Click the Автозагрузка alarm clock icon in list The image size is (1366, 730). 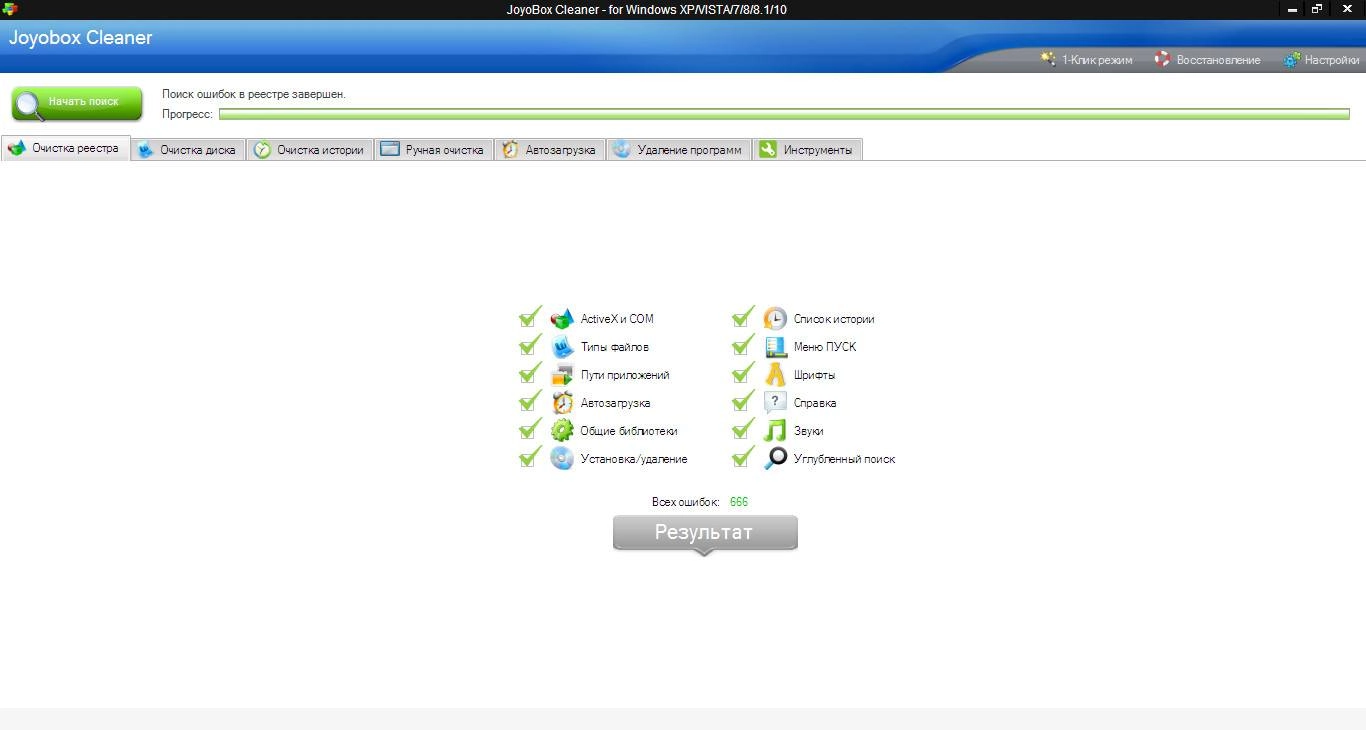562,403
